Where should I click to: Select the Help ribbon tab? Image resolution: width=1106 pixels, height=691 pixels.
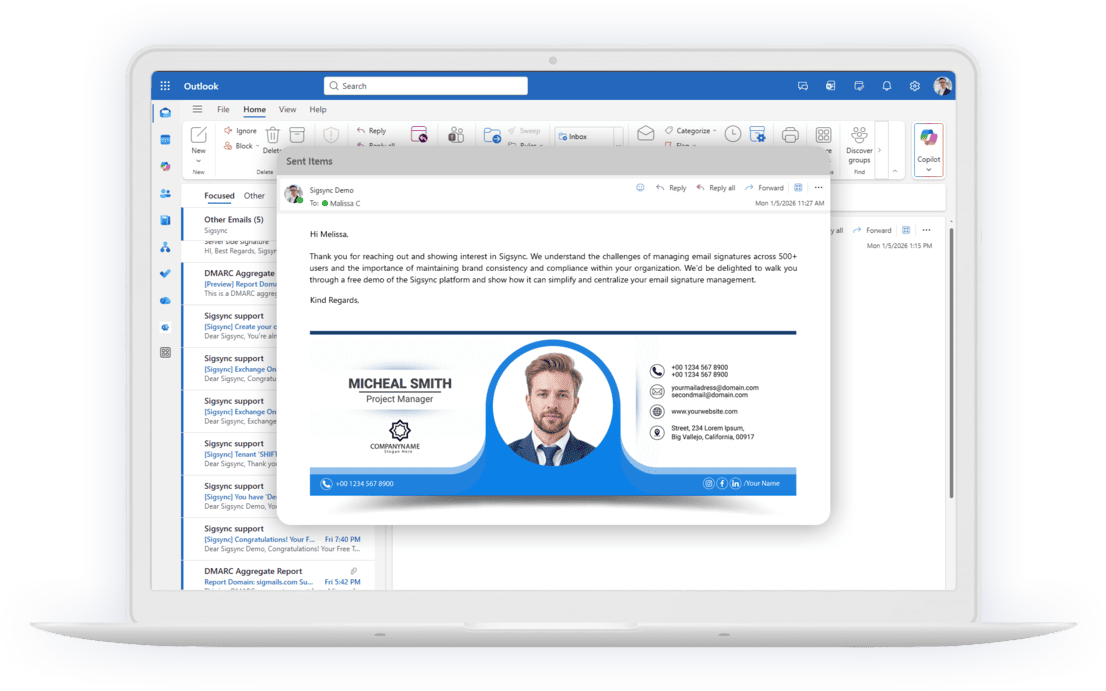click(318, 109)
